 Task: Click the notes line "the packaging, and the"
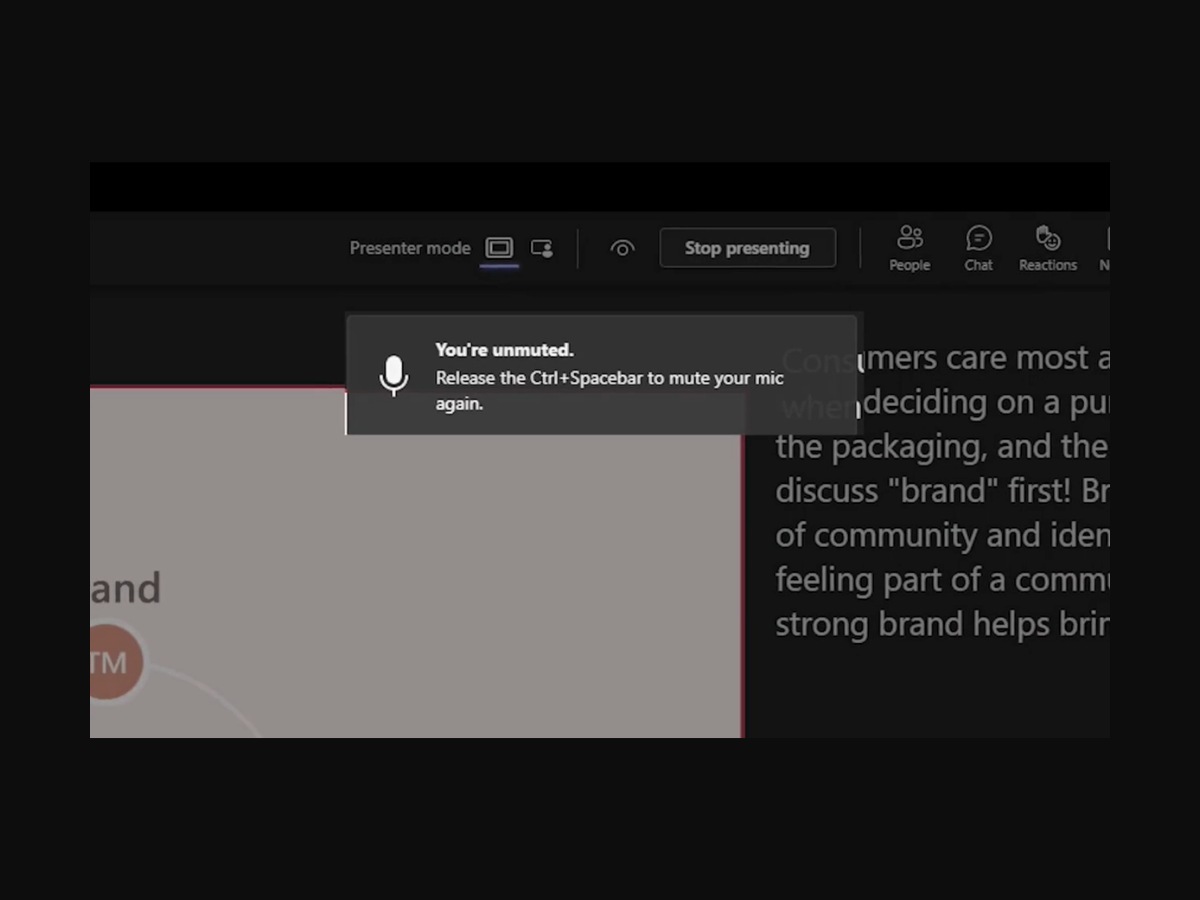(x=942, y=446)
